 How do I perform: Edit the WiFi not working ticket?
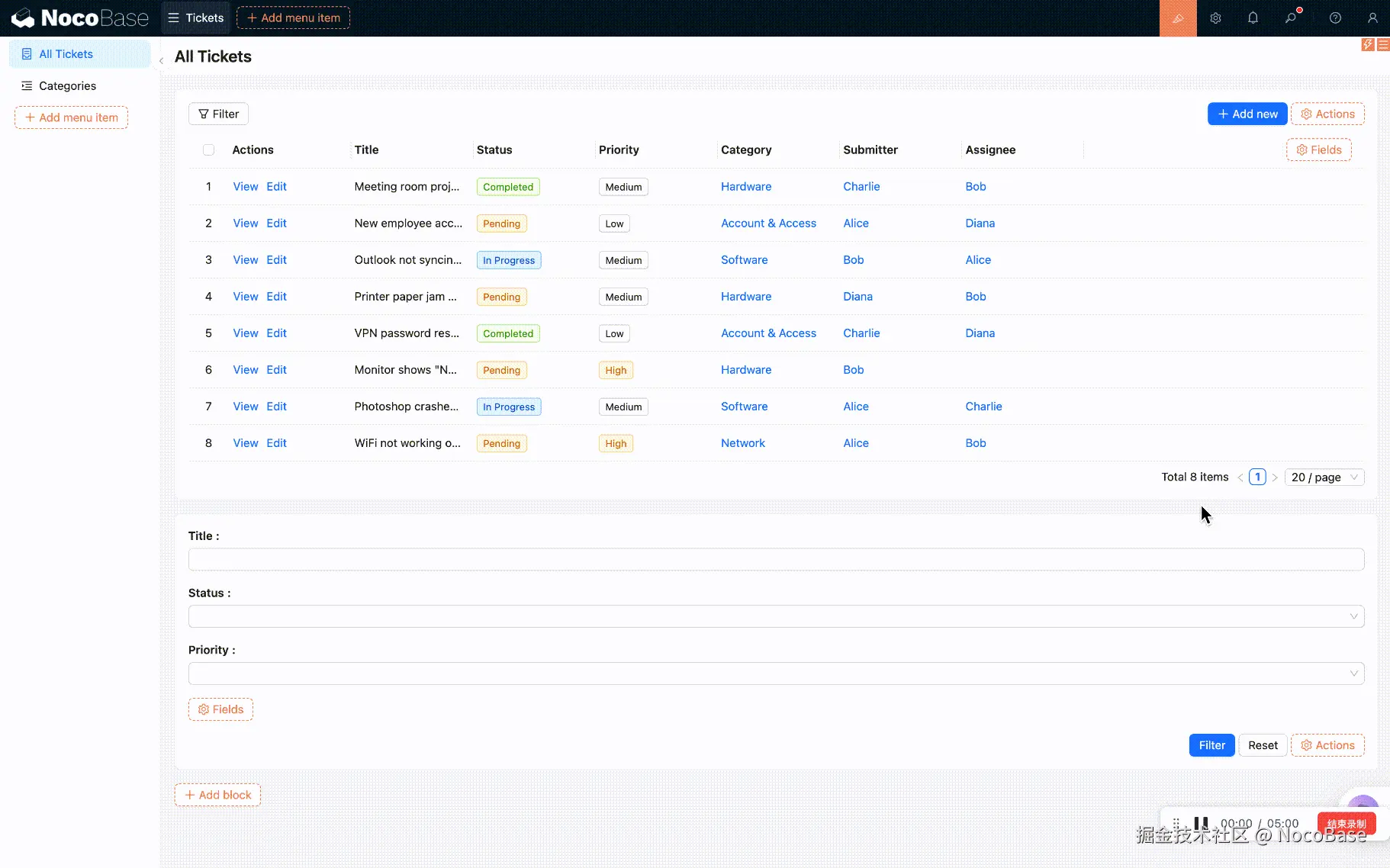[x=276, y=443]
